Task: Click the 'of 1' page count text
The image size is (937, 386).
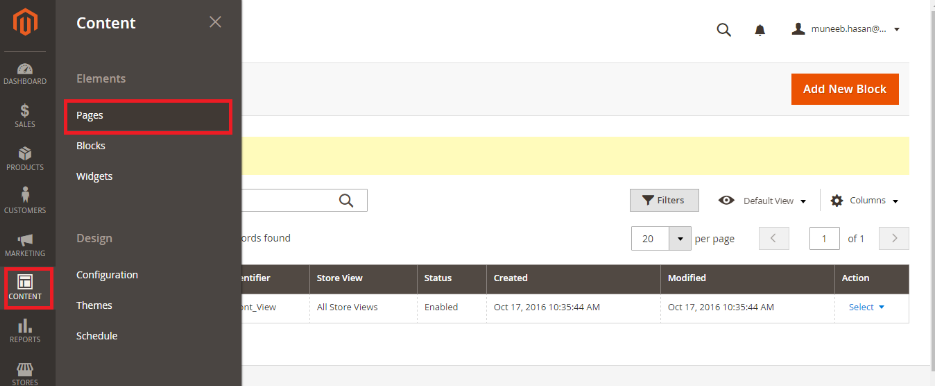Action: pyautogui.click(x=856, y=238)
